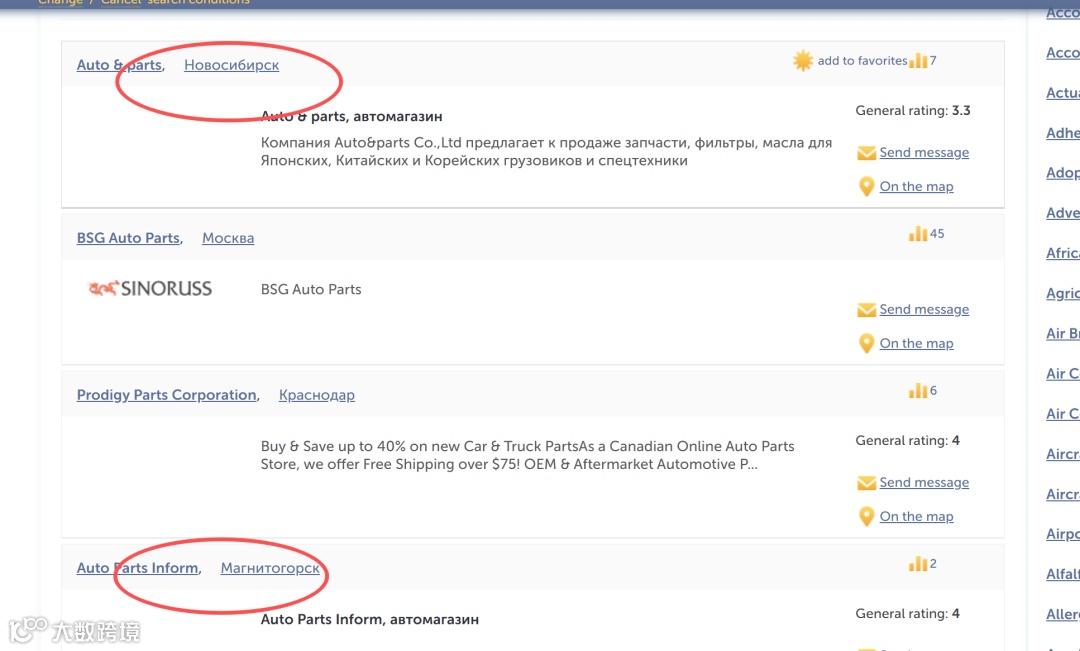Click bar chart icon next to 7
The width and height of the screenshot is (1080, 651).
coord(917,61)
